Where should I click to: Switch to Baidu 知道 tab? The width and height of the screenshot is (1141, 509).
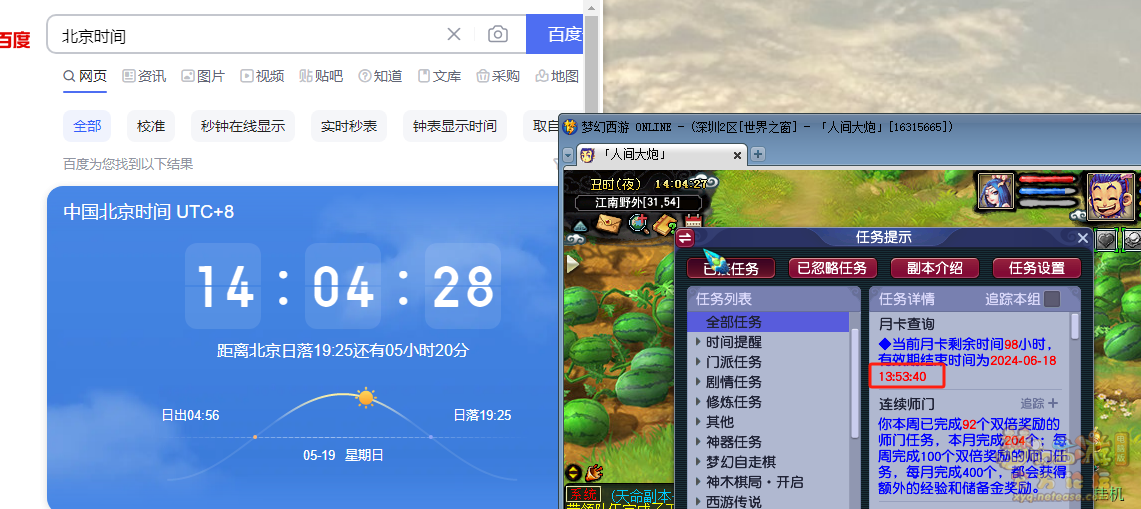pos(381,76)
